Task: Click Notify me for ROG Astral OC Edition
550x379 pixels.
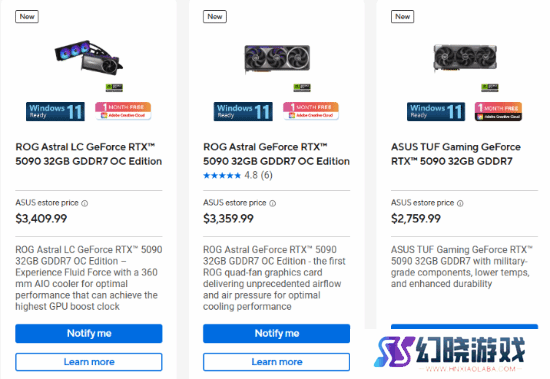Action: pyautogui.click(x=276, y=333)
